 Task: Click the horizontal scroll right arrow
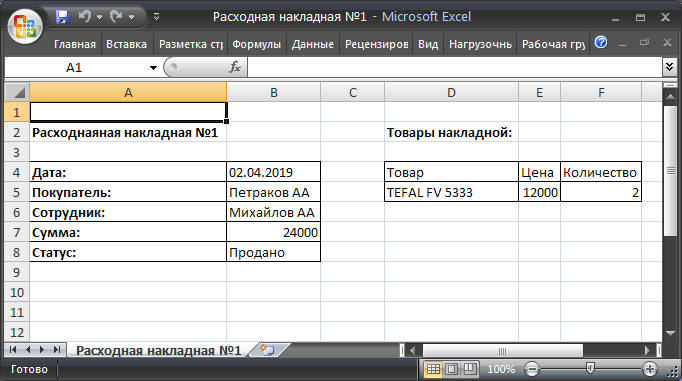(647, 350)
